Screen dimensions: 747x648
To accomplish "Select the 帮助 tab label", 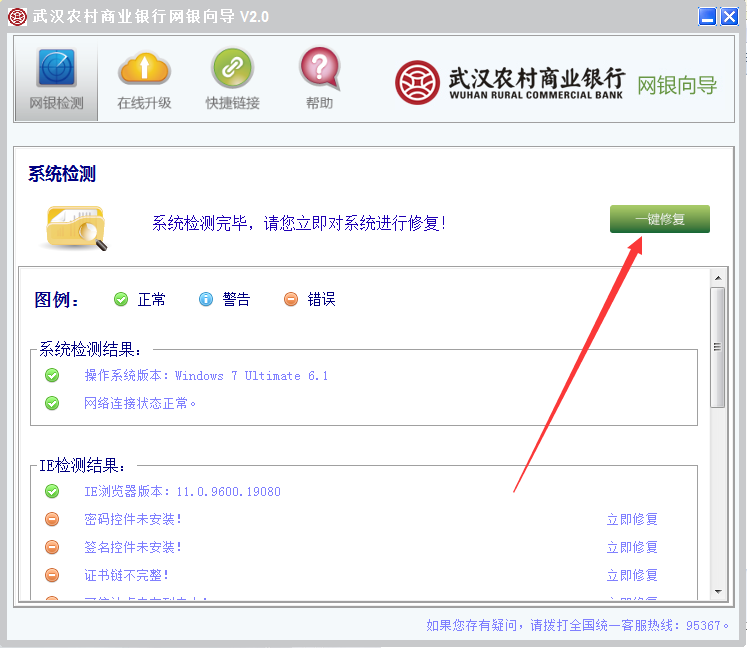I will tap(320, 103).
